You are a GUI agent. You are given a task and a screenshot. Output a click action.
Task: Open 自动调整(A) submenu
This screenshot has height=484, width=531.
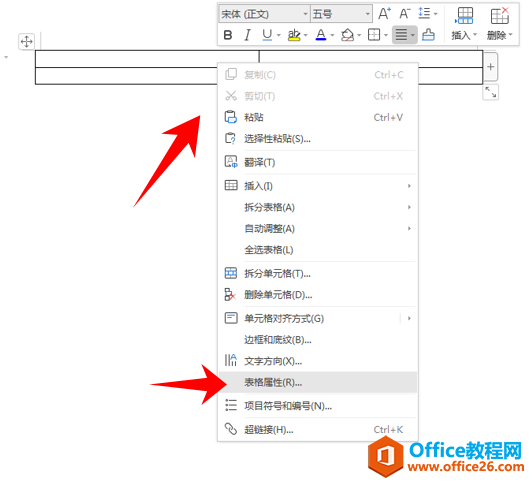pyautogui.click(x=317, y=228)
